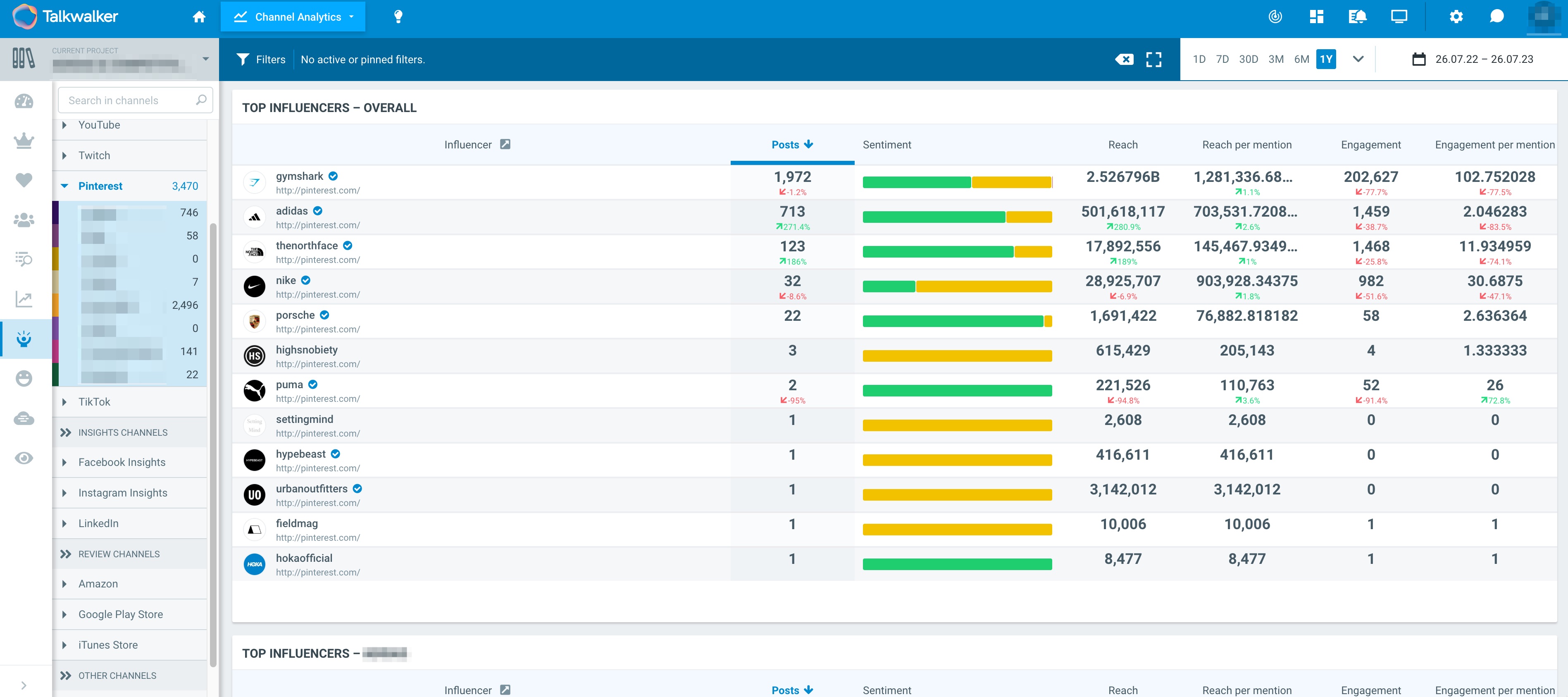Screen dimensions: 1568x697
Task: Expand the Twitch channel group
Action: click(x=64, y=155)
